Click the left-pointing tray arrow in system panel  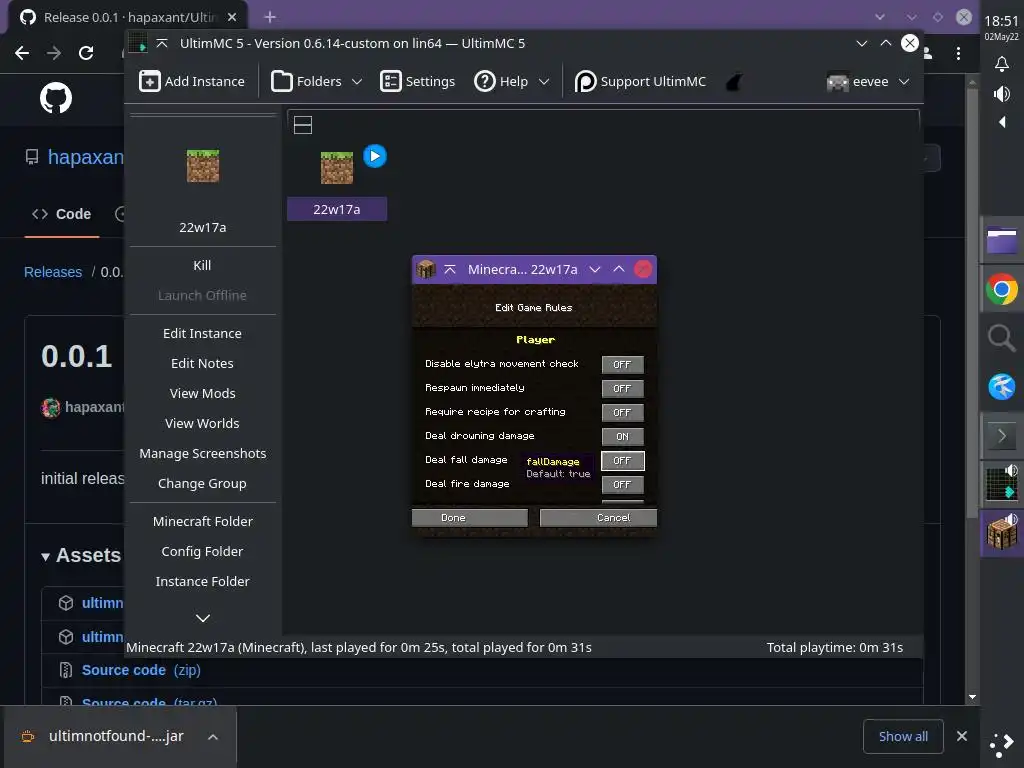(x=1002, y=122)
